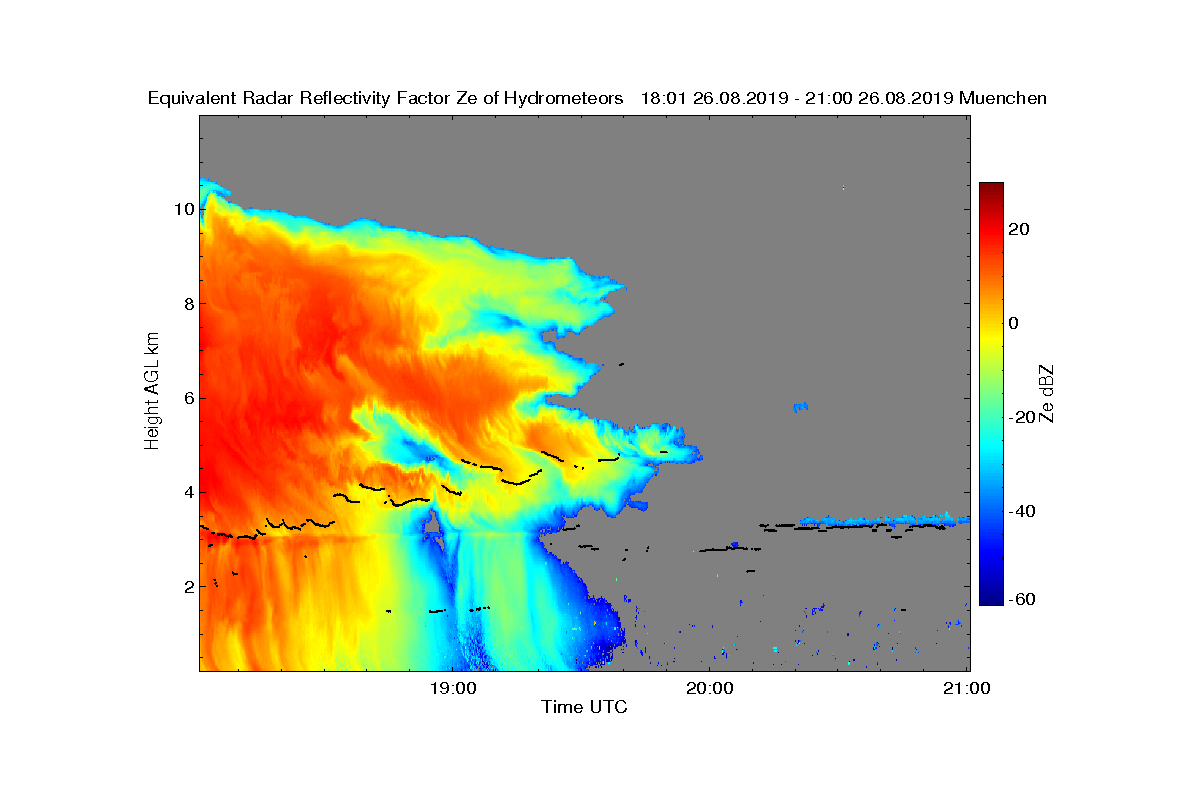Click the '19:00' time tick label
1200x800 pixels.
[x=452, y=688]
